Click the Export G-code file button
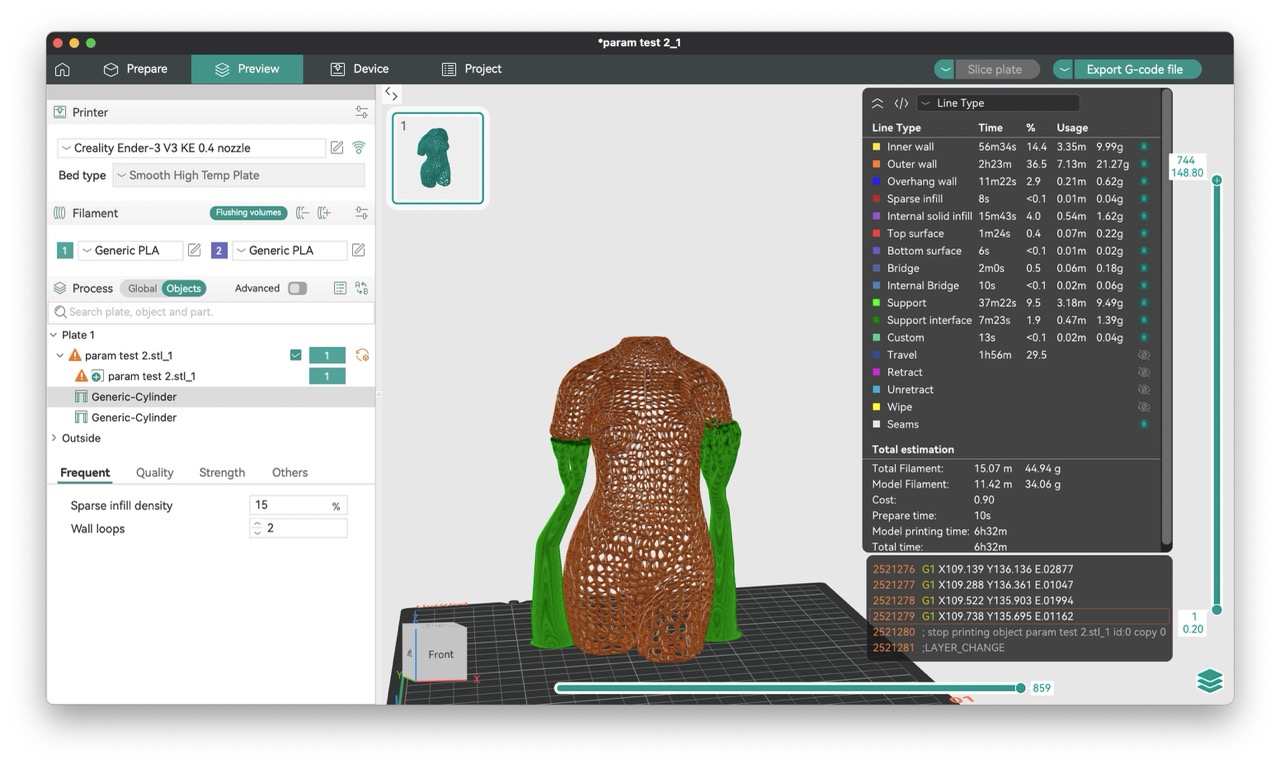The width and height of the screenshot is (1280, 765). [x=1134, y=69]
